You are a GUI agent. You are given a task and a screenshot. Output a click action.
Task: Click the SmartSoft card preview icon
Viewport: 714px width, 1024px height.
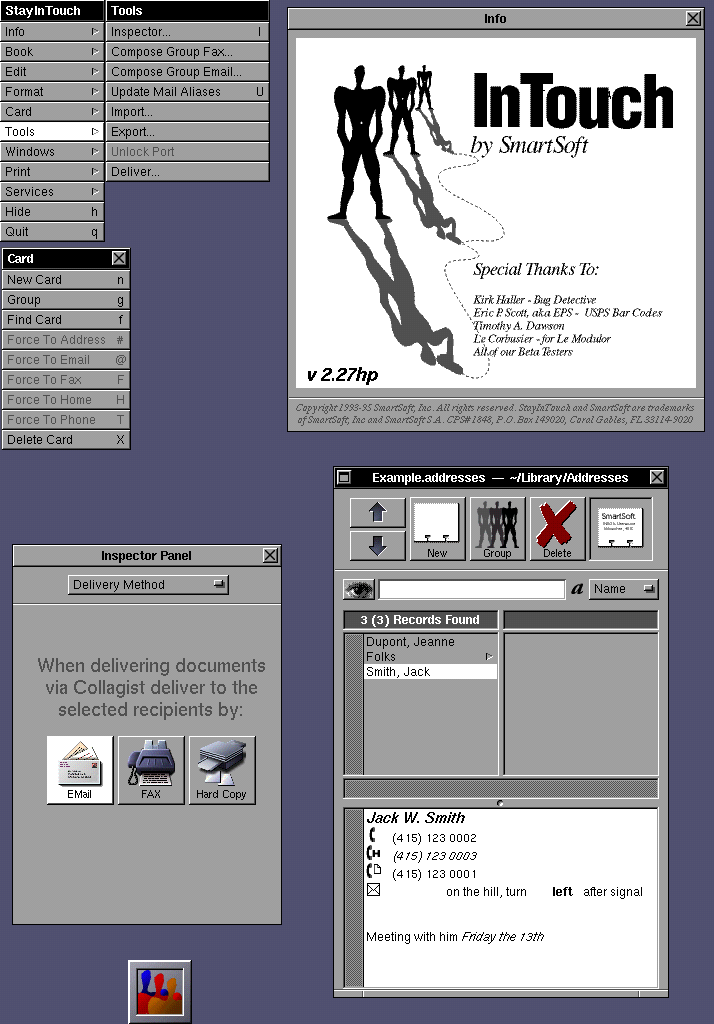(x=621, y=529)
